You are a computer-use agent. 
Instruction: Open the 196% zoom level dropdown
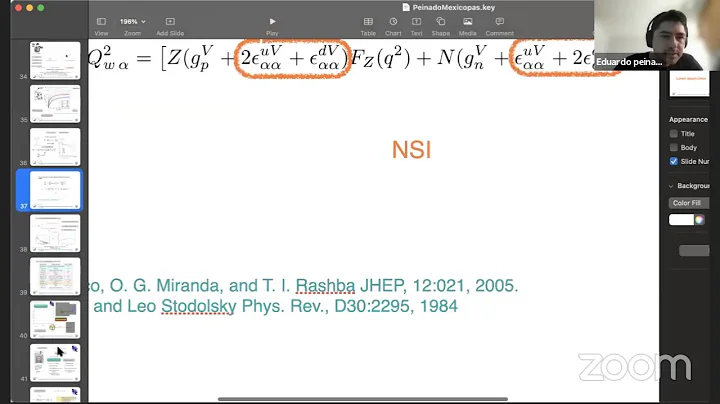[x=133, y=22]
